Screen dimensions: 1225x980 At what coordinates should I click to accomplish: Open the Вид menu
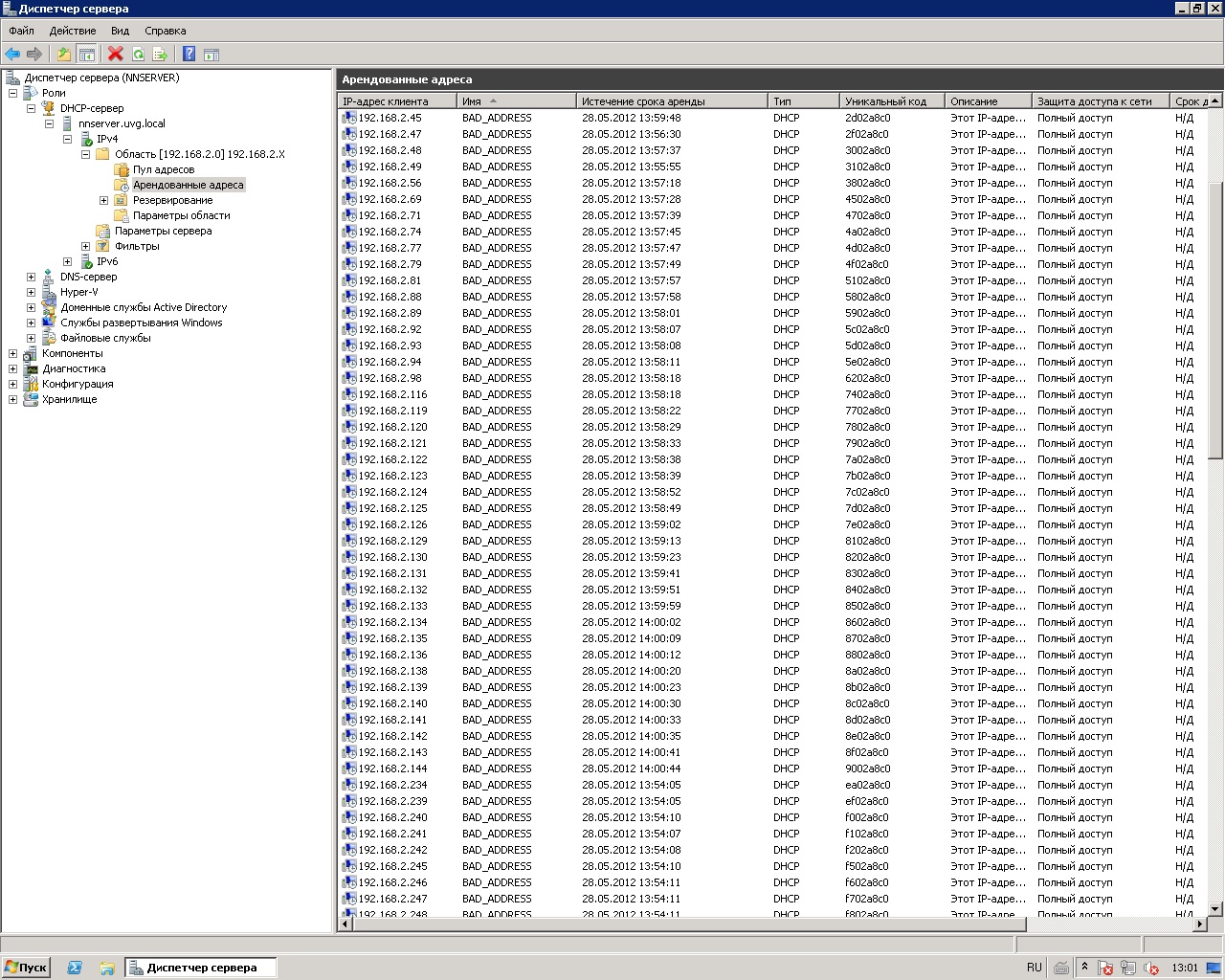(x=120, y=31)
